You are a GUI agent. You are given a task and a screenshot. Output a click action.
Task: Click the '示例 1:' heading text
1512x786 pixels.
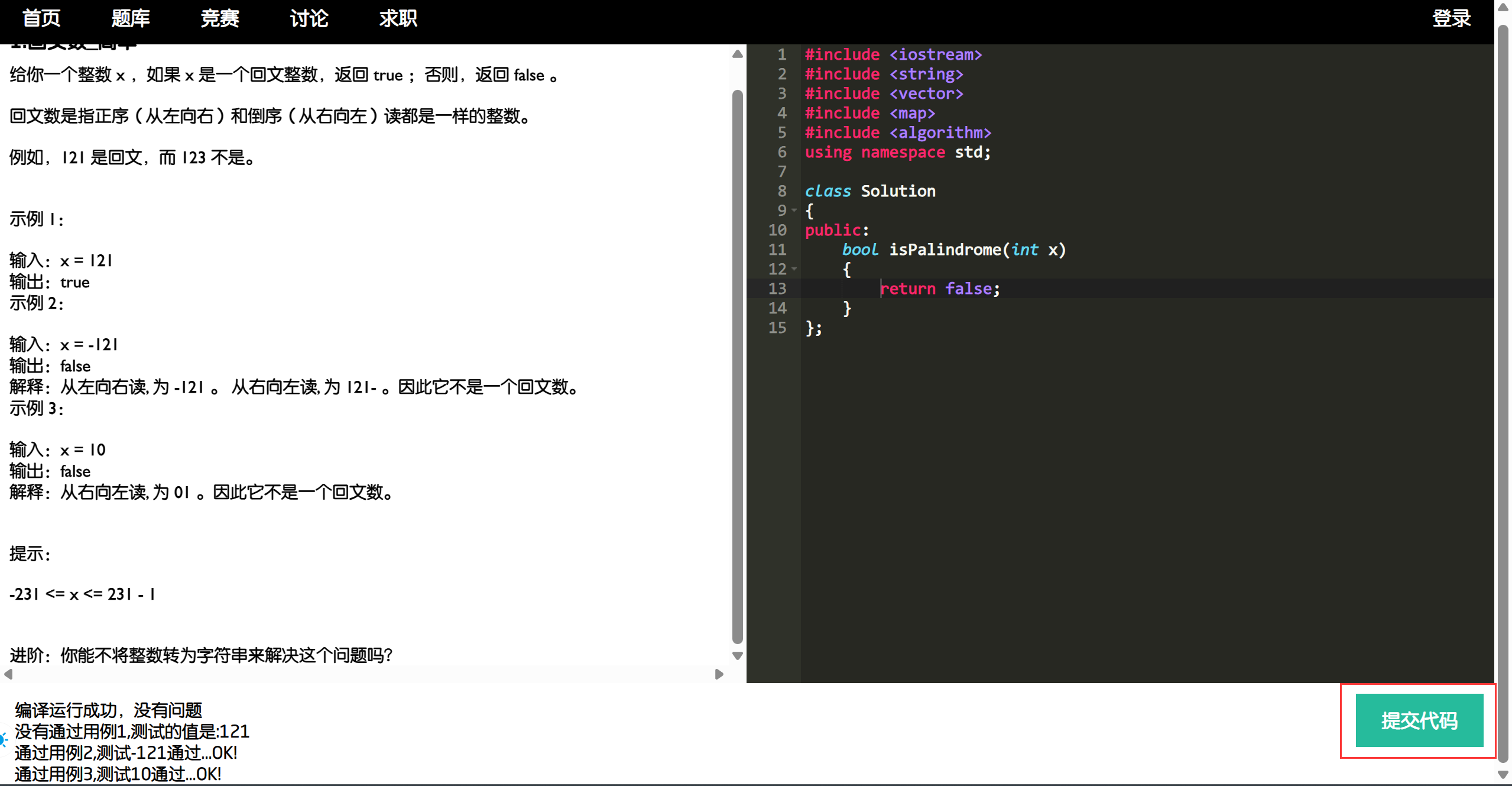pos(37,219)
